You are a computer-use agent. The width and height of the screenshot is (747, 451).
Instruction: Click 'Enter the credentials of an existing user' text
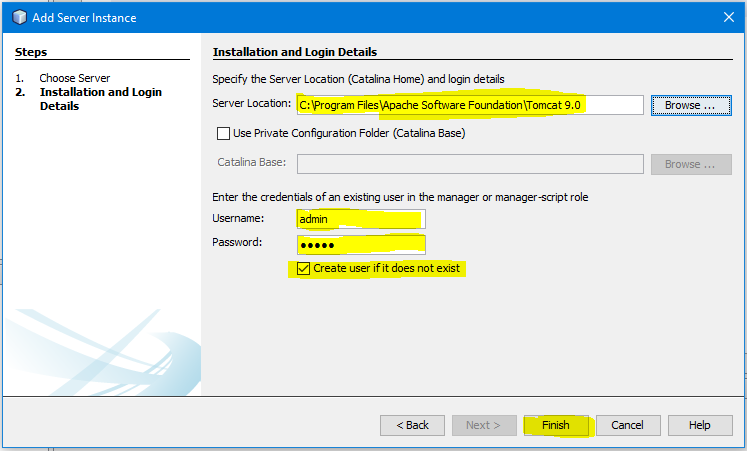[x=308, y=197]
